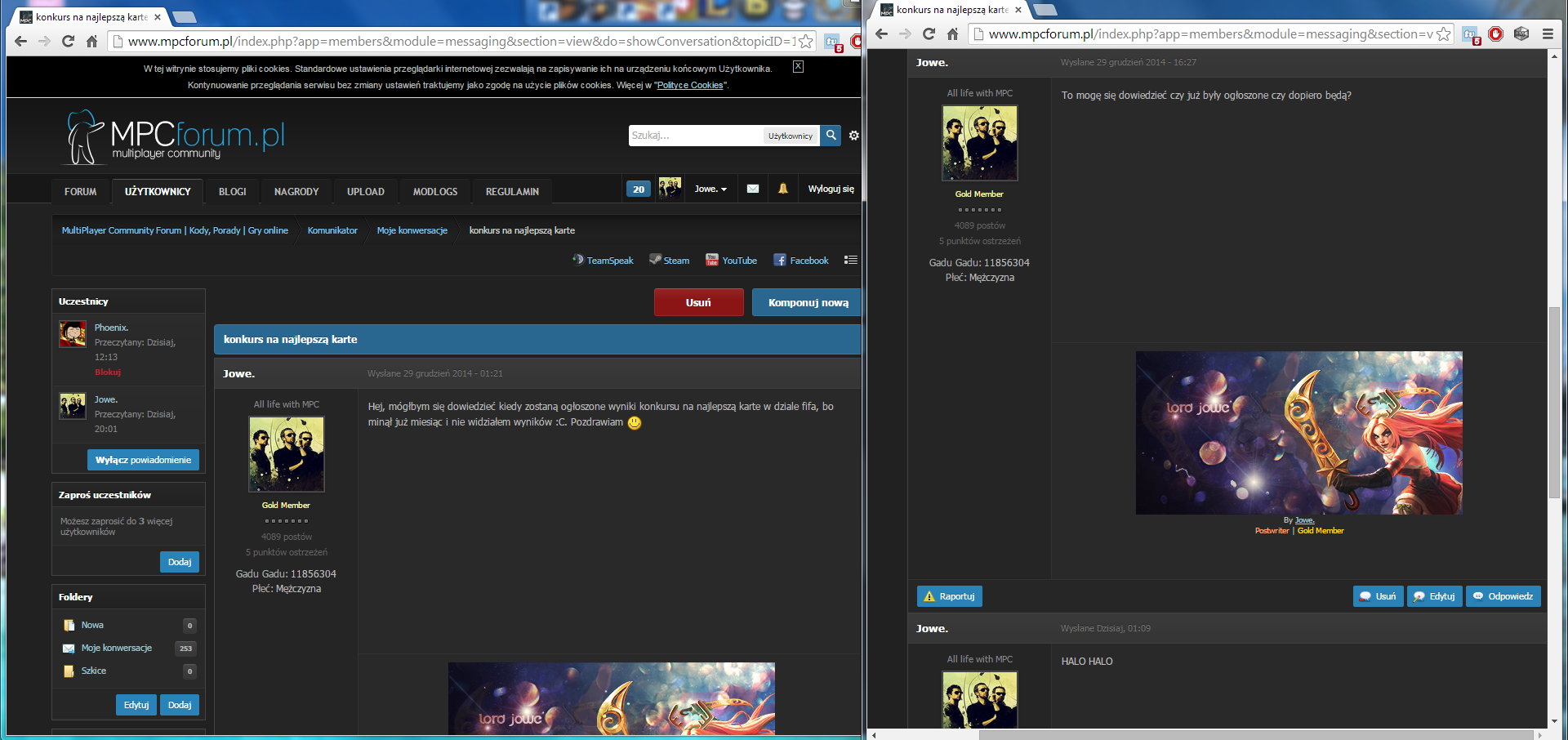Click the Szukaj search input field
The width and height of the screenshot is (1568, 740).
click(x=695, y=136)
